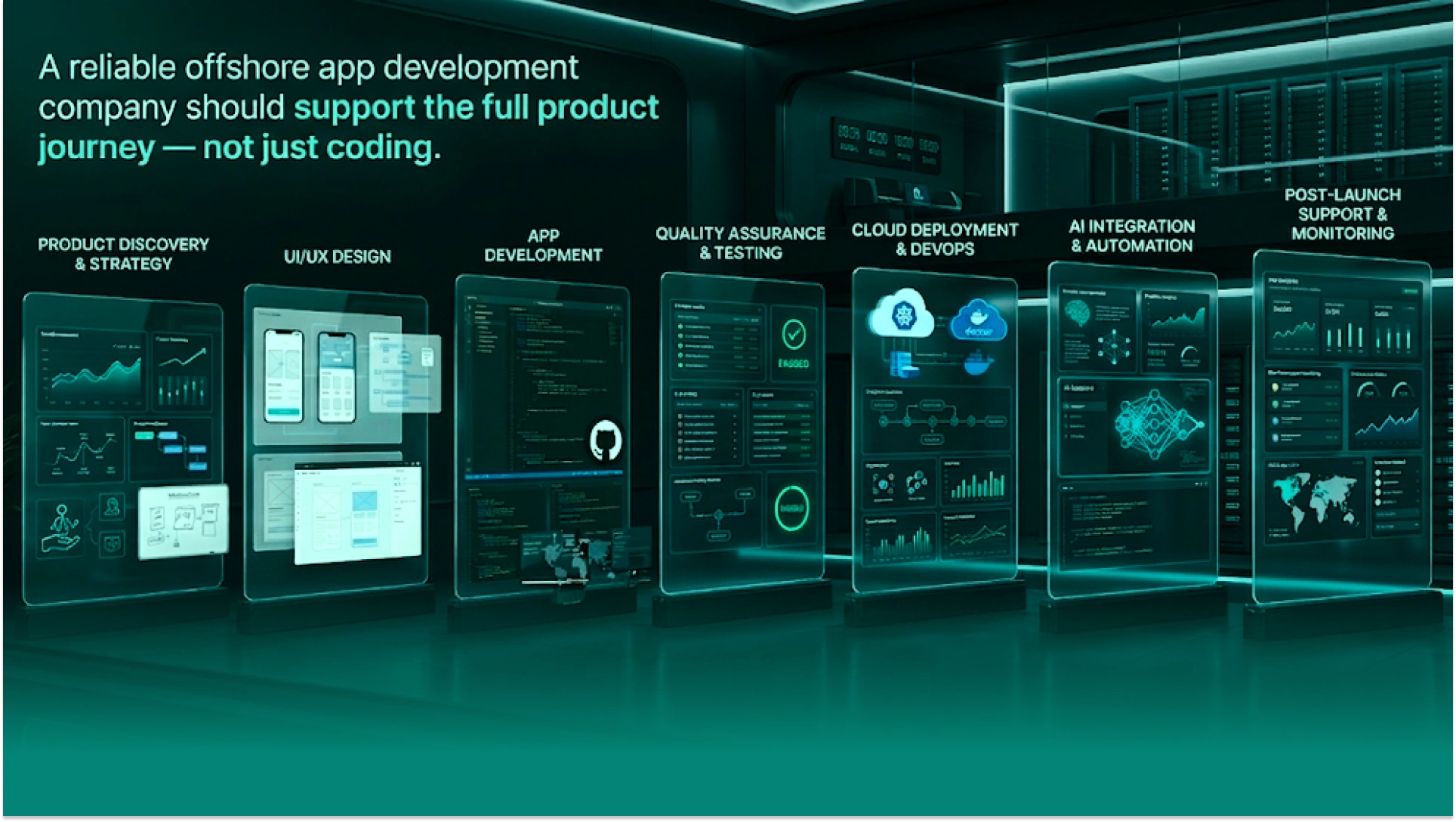Click the circular green badge on QA panel
1456x822 pixels.
pos(791,508)
